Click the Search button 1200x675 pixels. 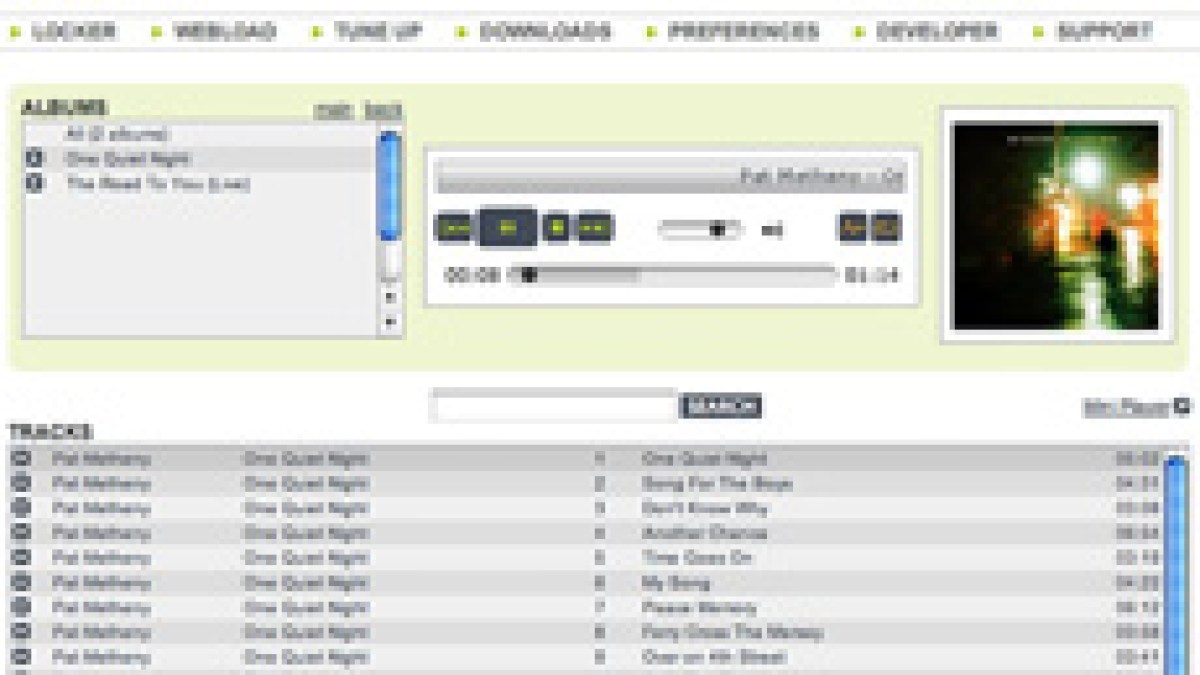720,407
